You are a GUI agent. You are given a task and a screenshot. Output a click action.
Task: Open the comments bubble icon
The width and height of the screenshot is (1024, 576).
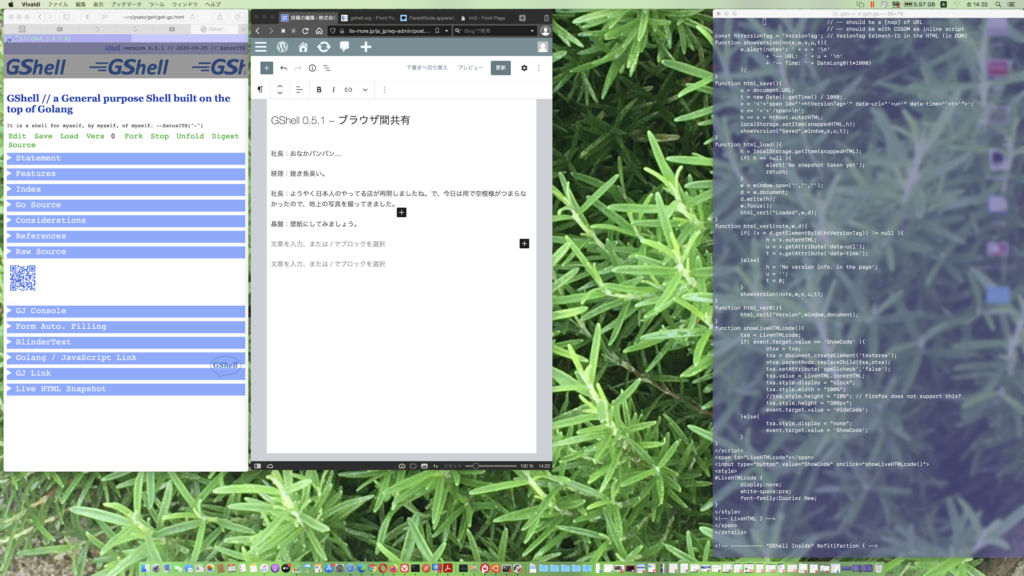tap(344, 47)
